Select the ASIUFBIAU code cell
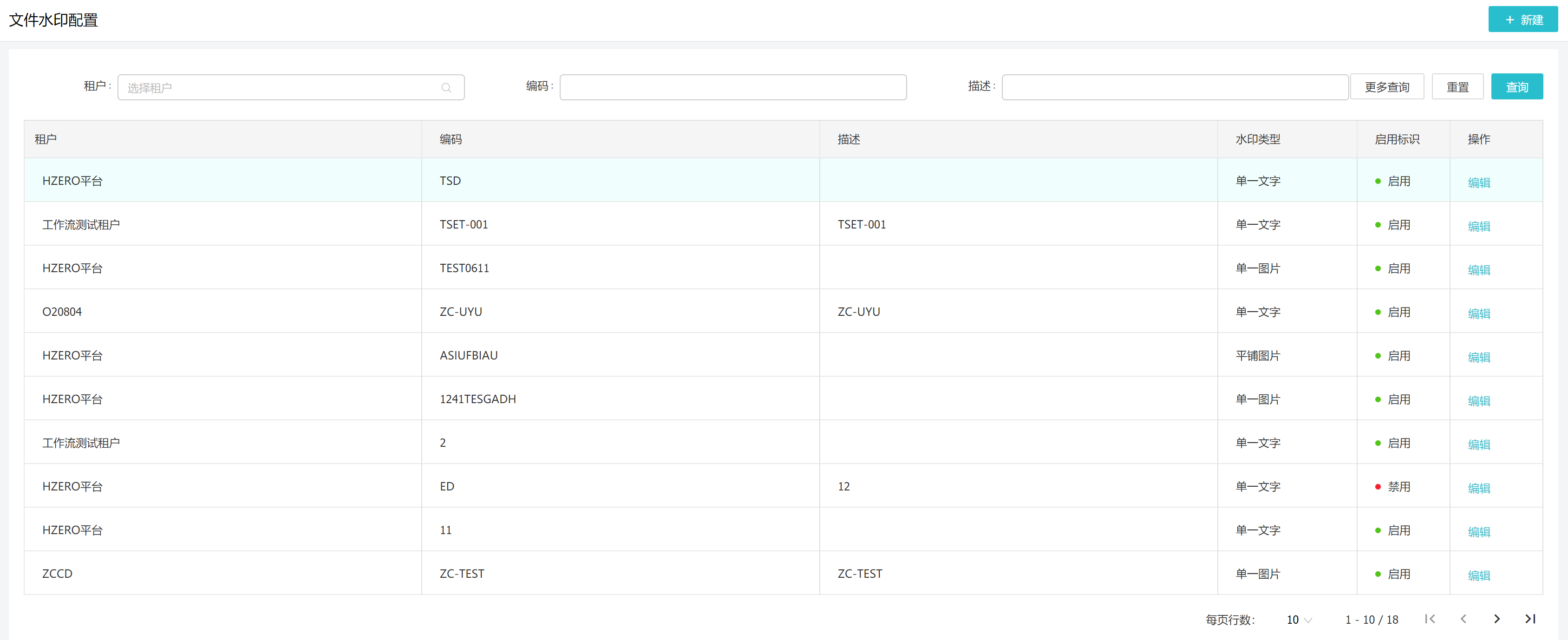The width and height of the screenshot is (1568, 640). [620, 355]
